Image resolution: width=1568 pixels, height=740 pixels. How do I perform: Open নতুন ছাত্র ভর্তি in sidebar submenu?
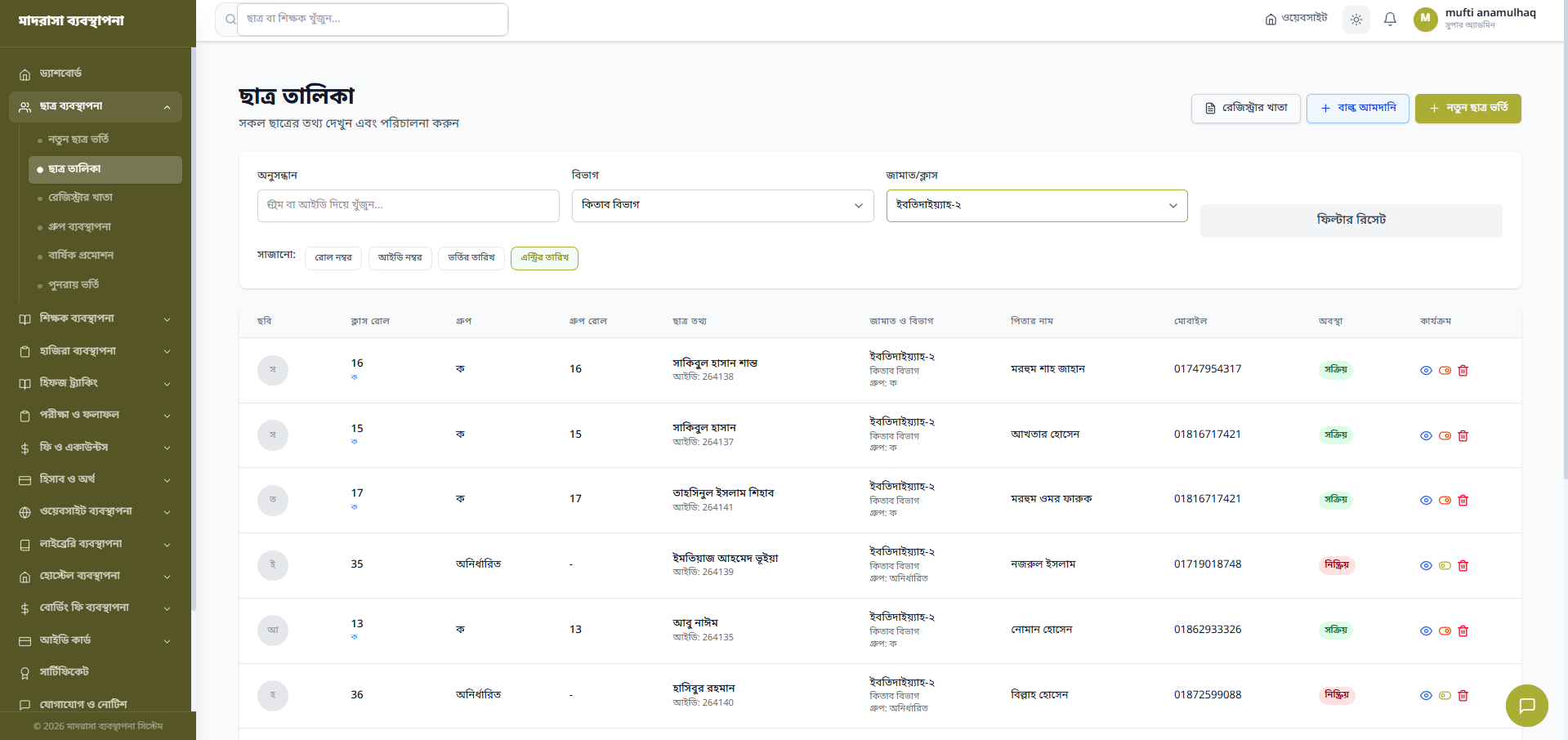click(105, 140)
